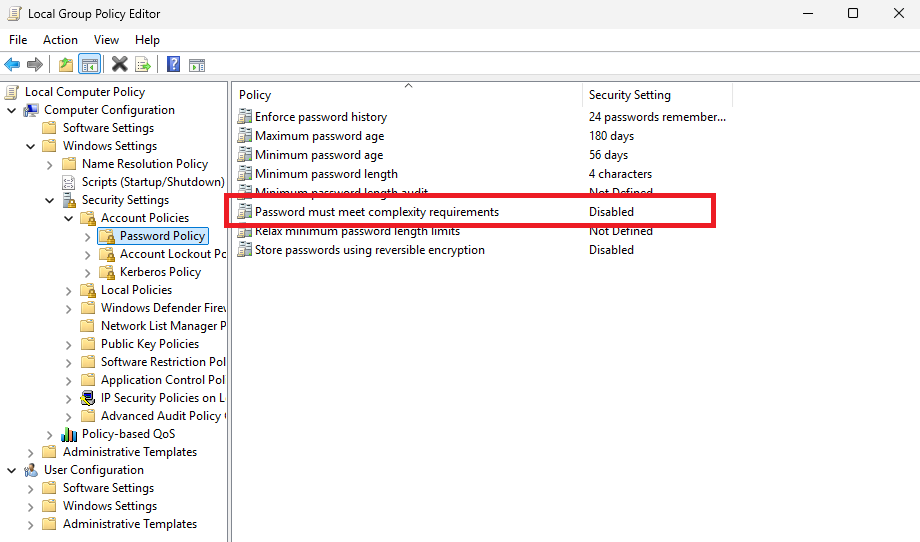Click the Minimum password age policy icon

245,155
